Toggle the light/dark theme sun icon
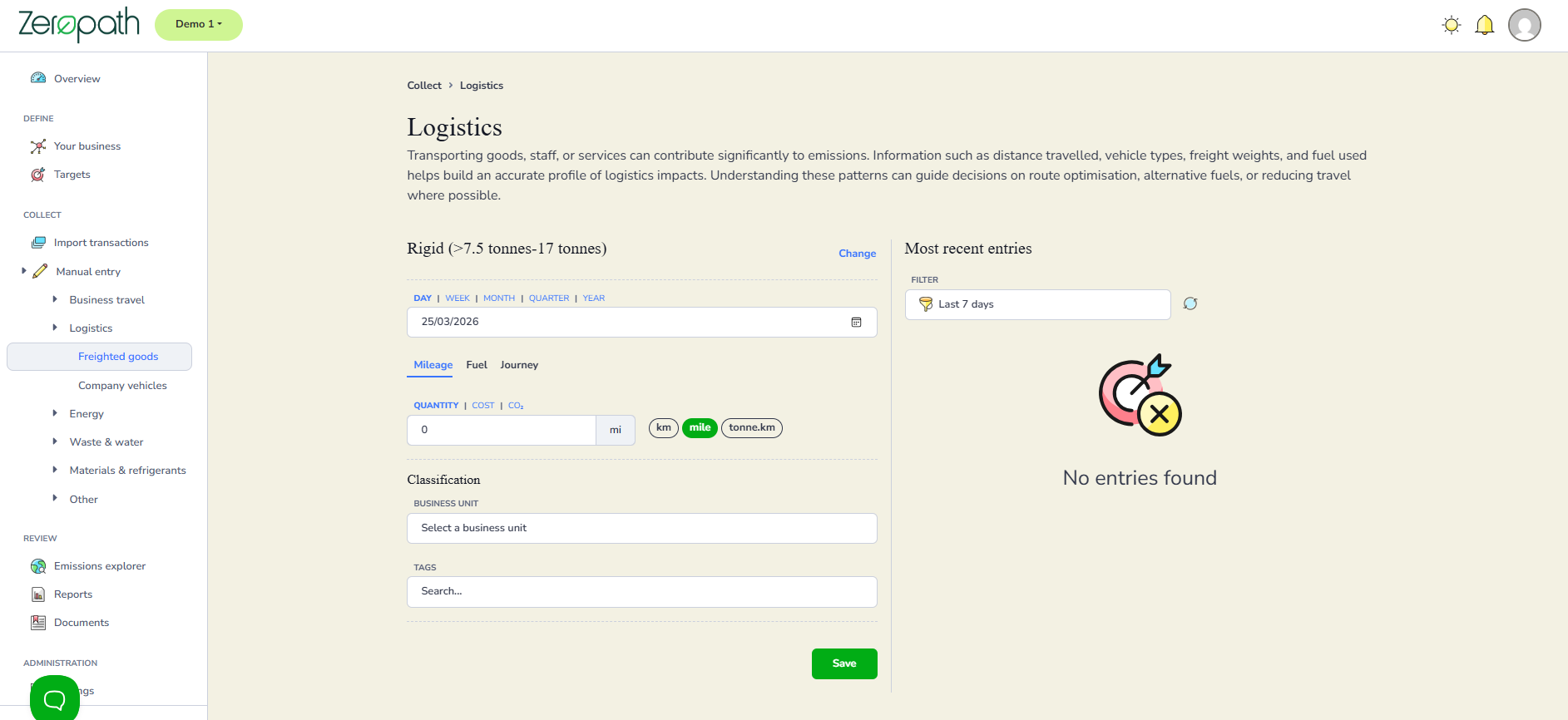This screenshot has height=720, width=1568. tap(1452, 25)
